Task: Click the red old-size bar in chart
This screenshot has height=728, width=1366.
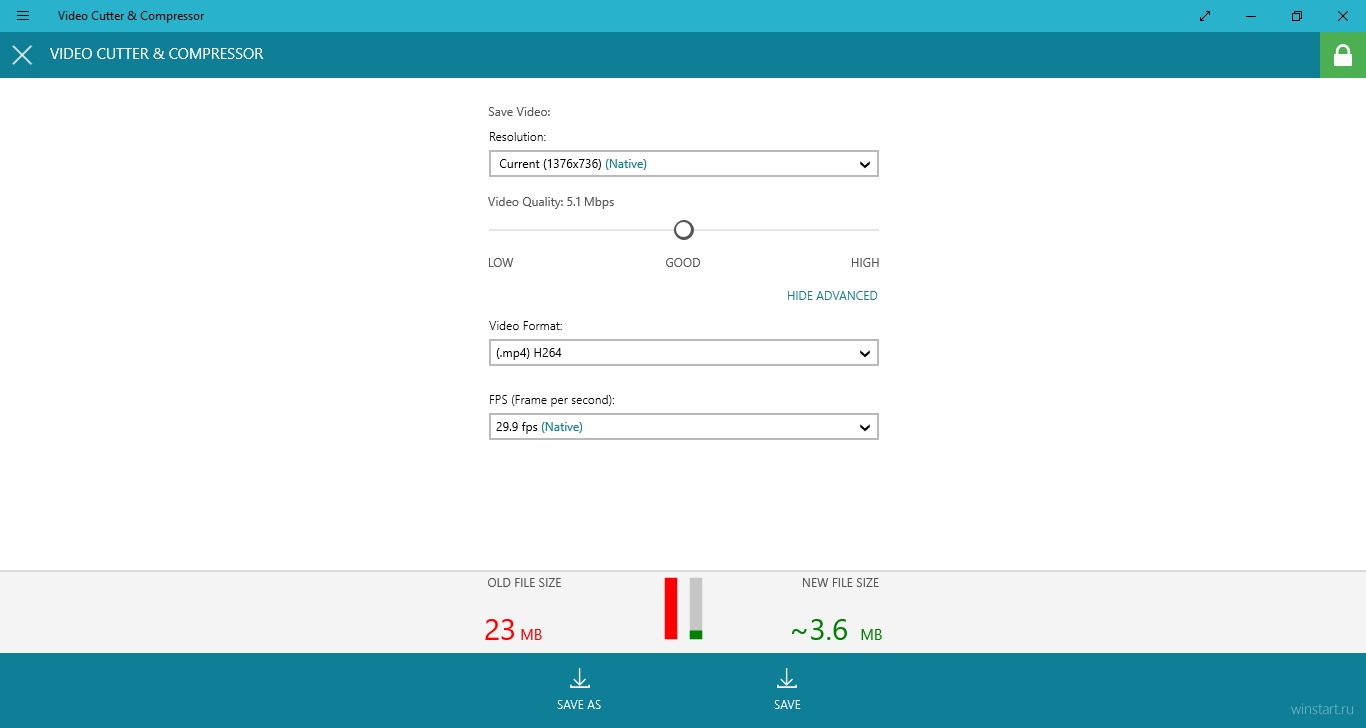Action: pyautogui.click(x=671, y=608)
